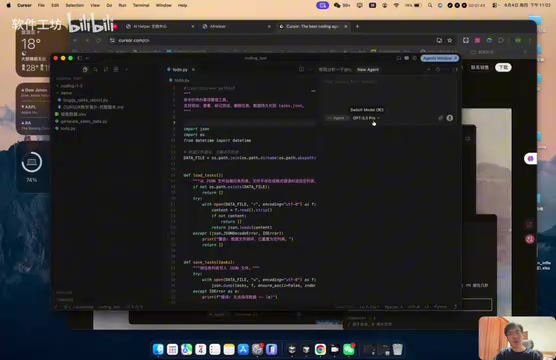Screen dimensions: 556x360
Task: Click the cursor.com address bar in Chrome
Action: tap(269, 40)
